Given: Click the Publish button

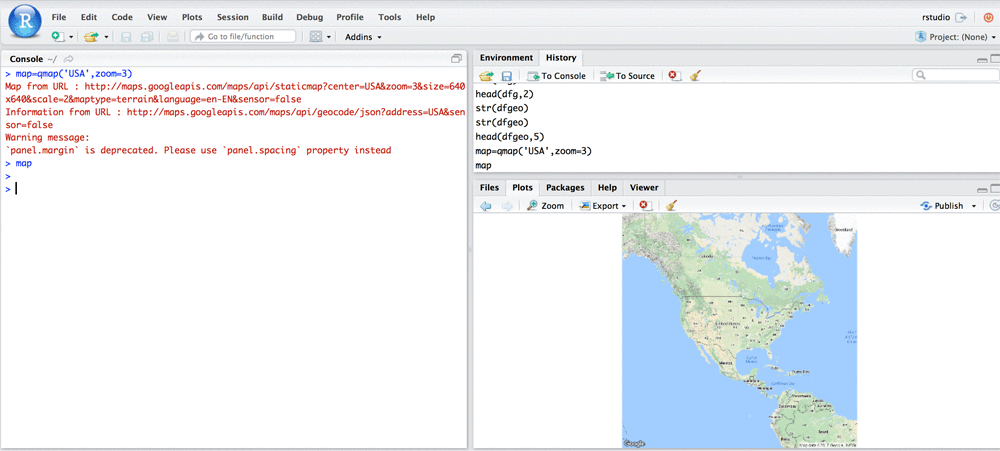Looking at the screenshot, I should (x=942, y=205).
